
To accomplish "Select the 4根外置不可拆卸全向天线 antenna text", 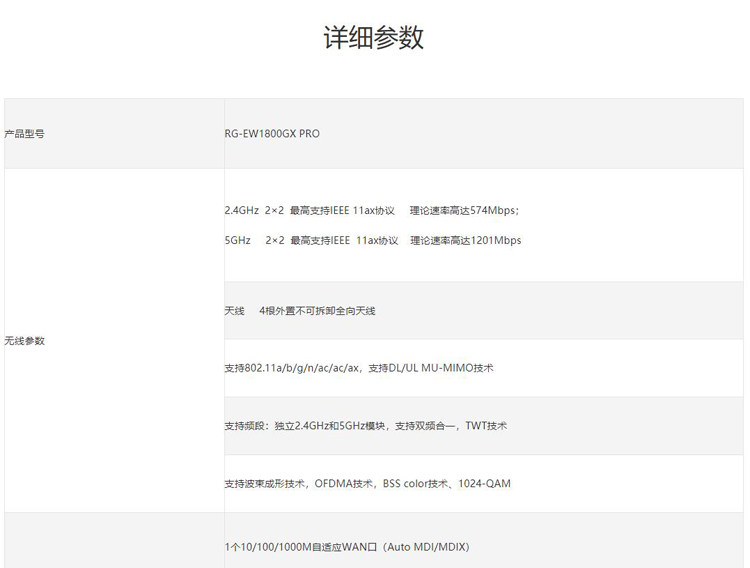I will click(317, 311).
